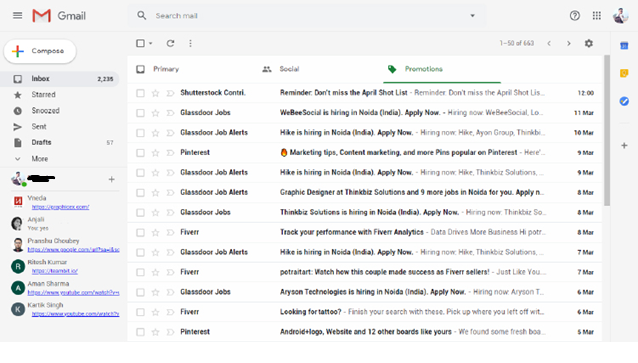
Task: Click the search magnifier icon
Action: pyautogui.click(x=142, y=15)
